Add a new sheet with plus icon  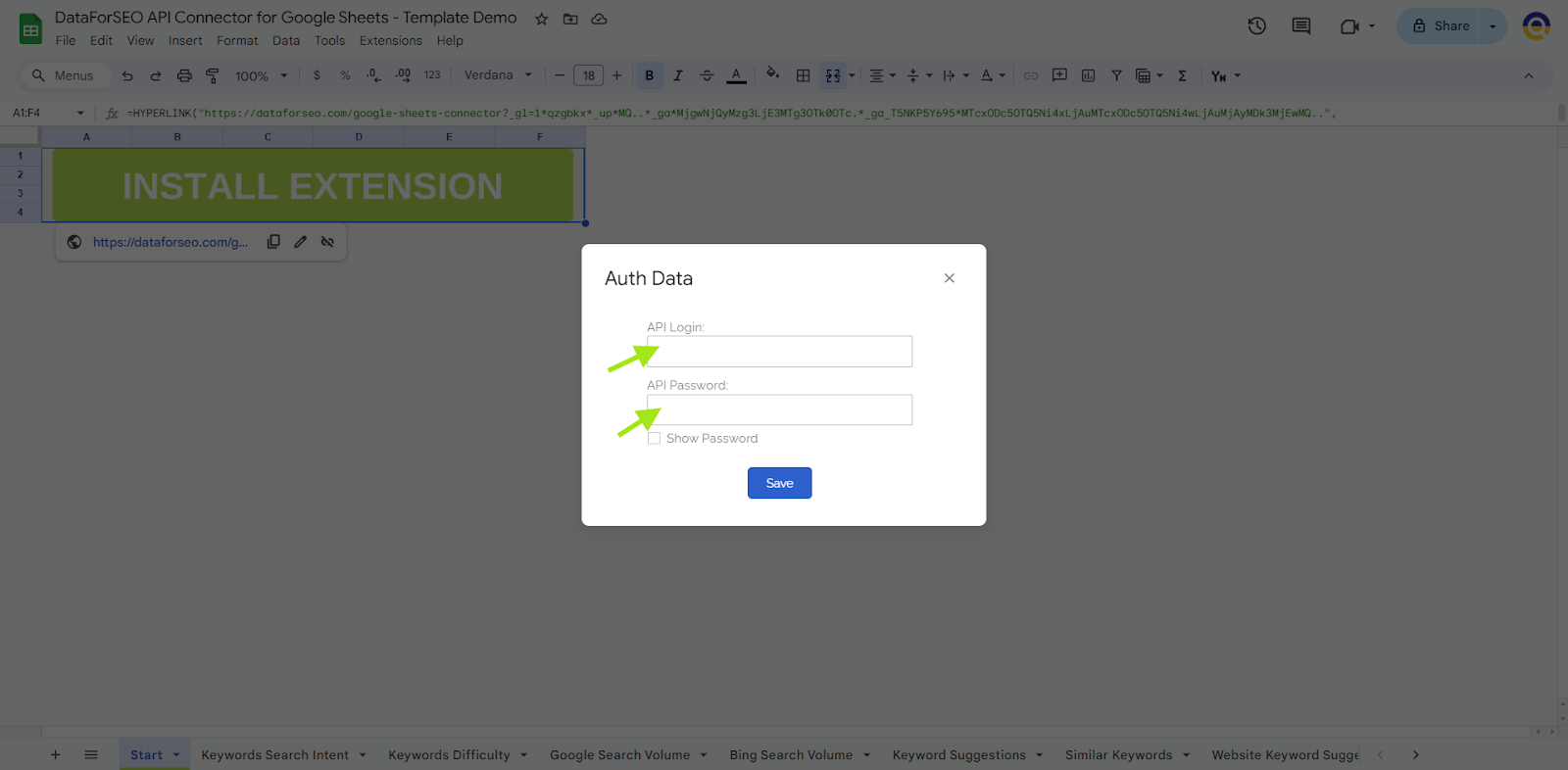click(x=56, y=754)
